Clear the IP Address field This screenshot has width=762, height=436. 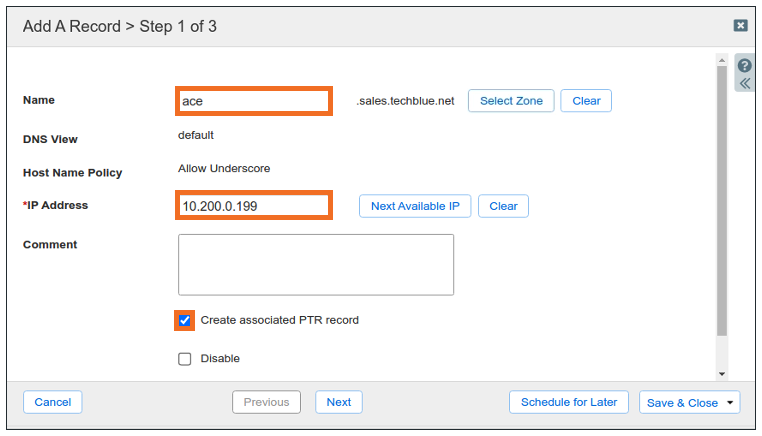coord(503,206)
